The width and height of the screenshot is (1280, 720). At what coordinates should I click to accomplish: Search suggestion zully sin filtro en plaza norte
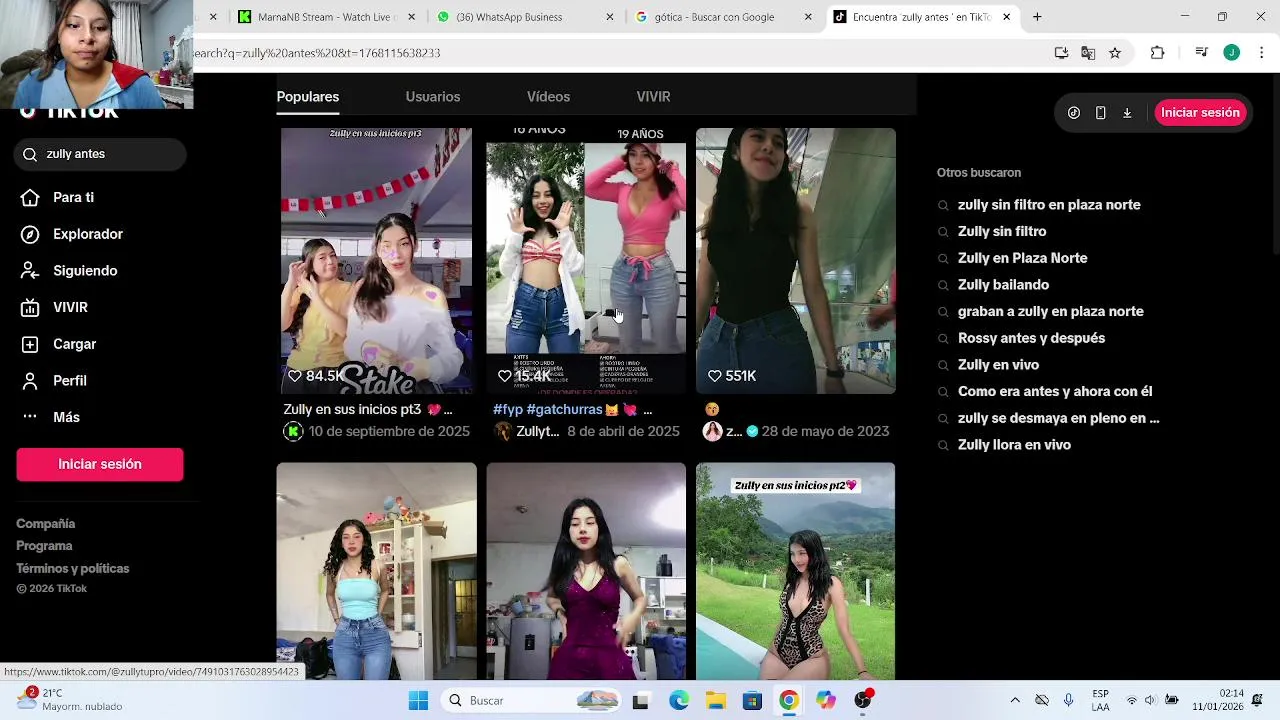point(1049,205)
